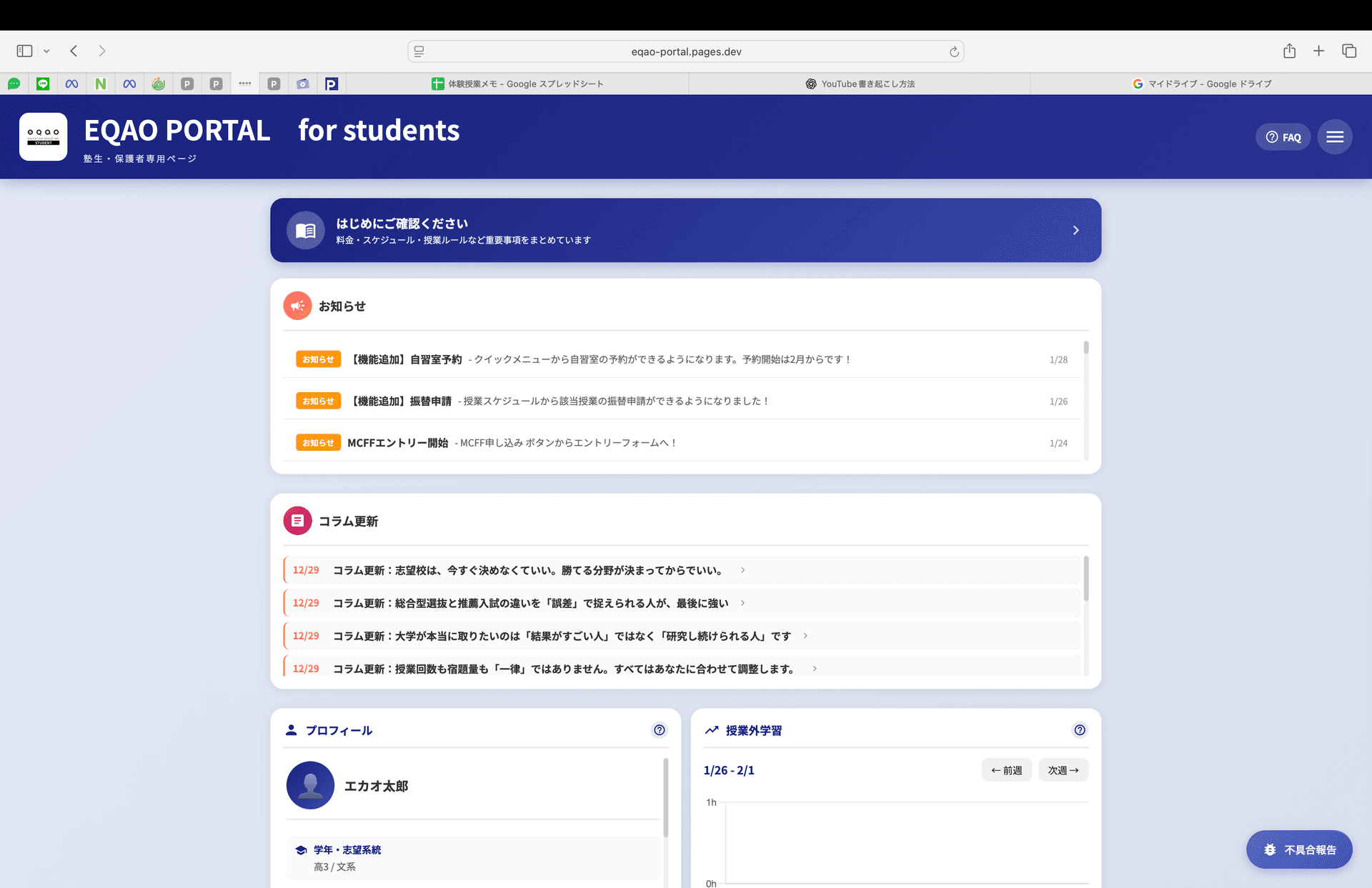Click the megaphone icon beside お知らせ
The width and height of the screenshot is (1372, 888).
pyautogui.click(x=298, y=306)
